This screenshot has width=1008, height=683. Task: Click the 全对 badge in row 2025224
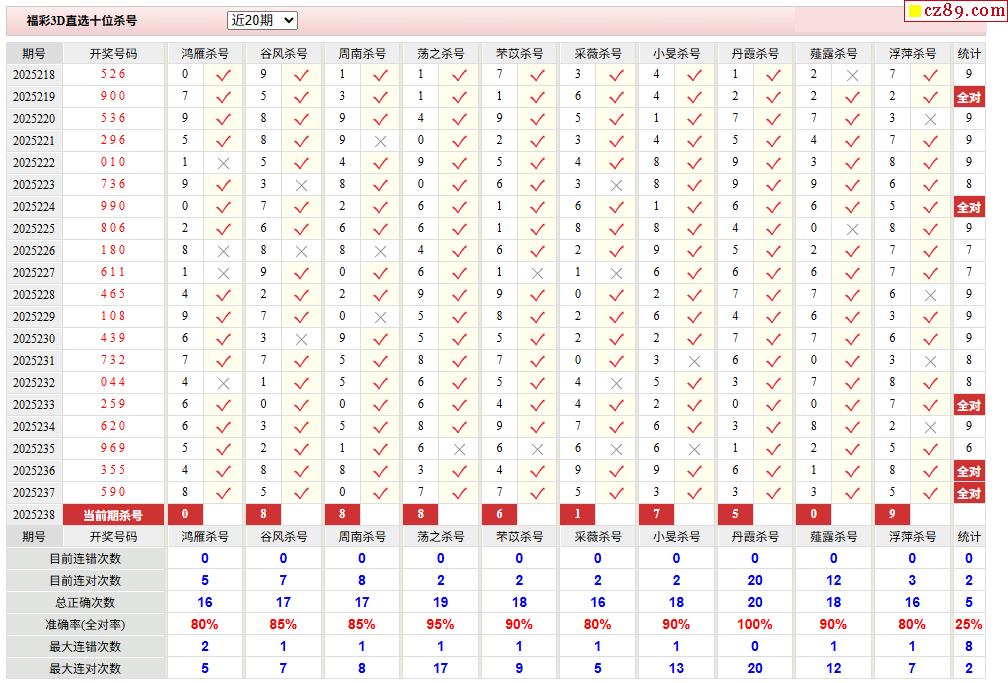969,207
